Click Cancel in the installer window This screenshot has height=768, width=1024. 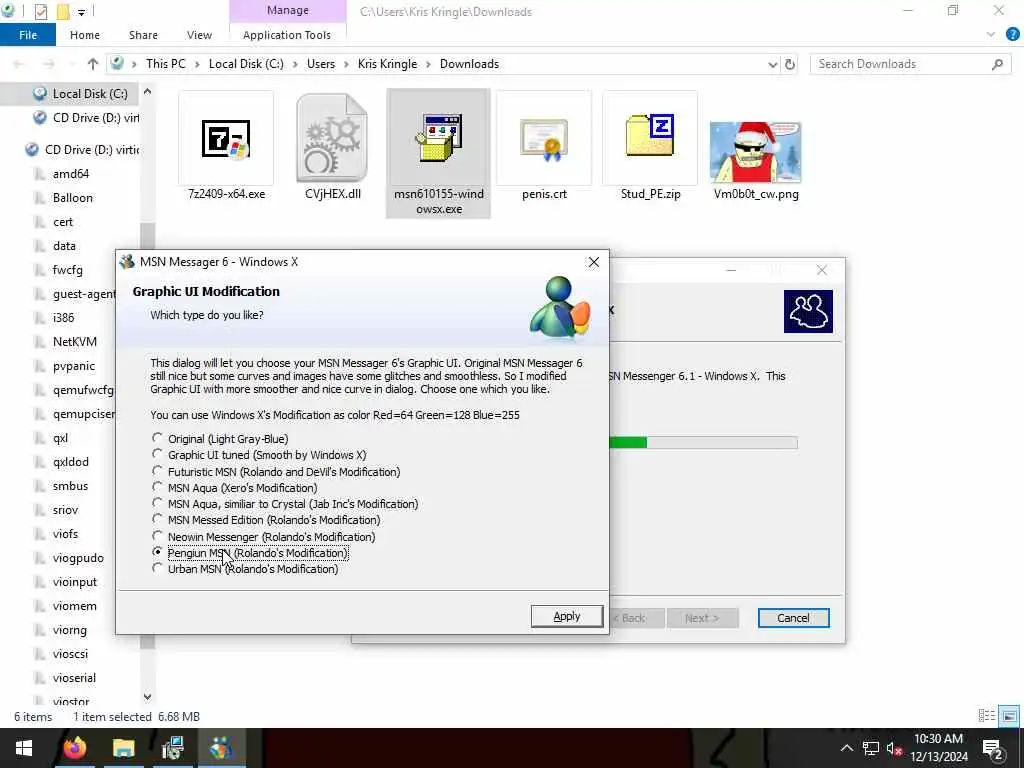[793, 618]
